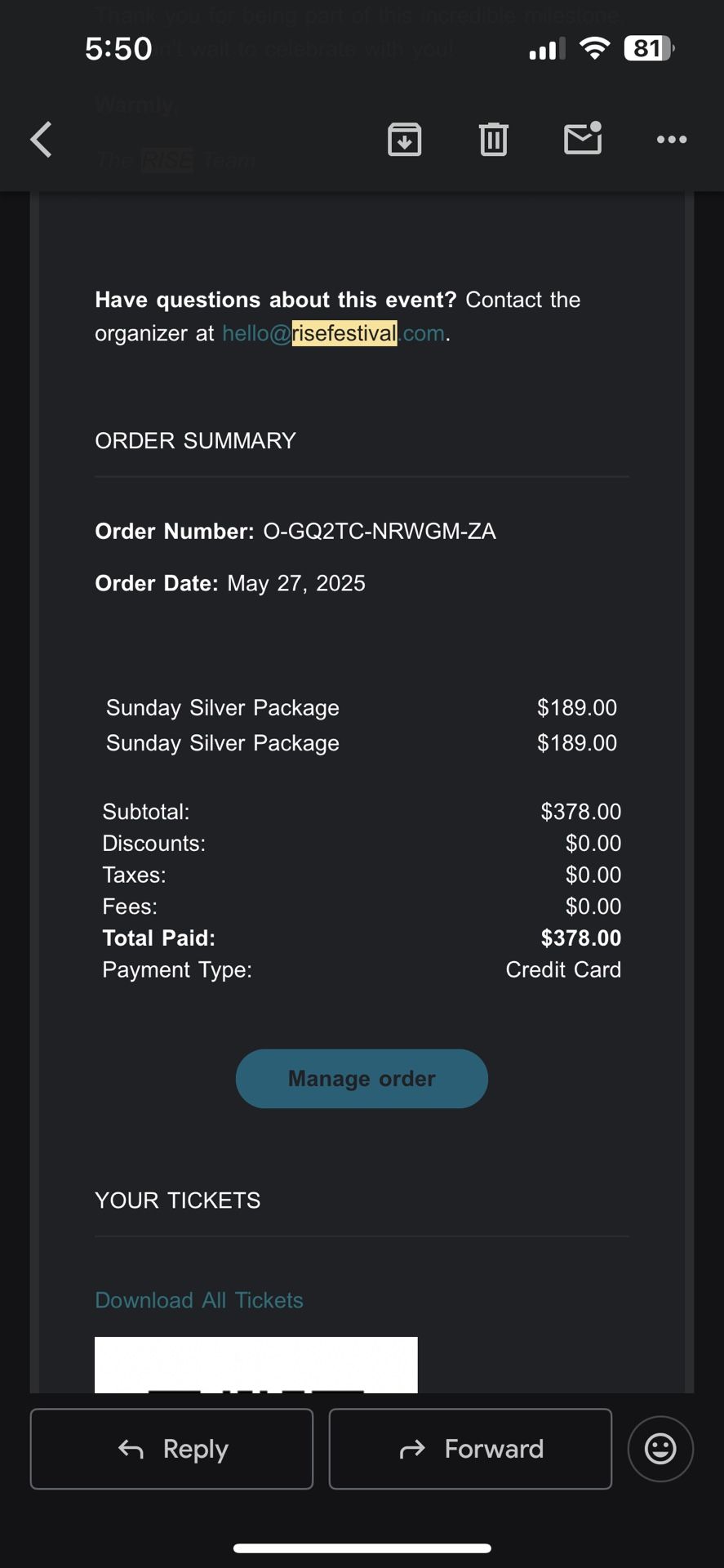The width and height of the screenshot is (724, 1568).
Task: Open the ticket image thumbnail
Action: pyautogui.click(x=255, y=1365)
